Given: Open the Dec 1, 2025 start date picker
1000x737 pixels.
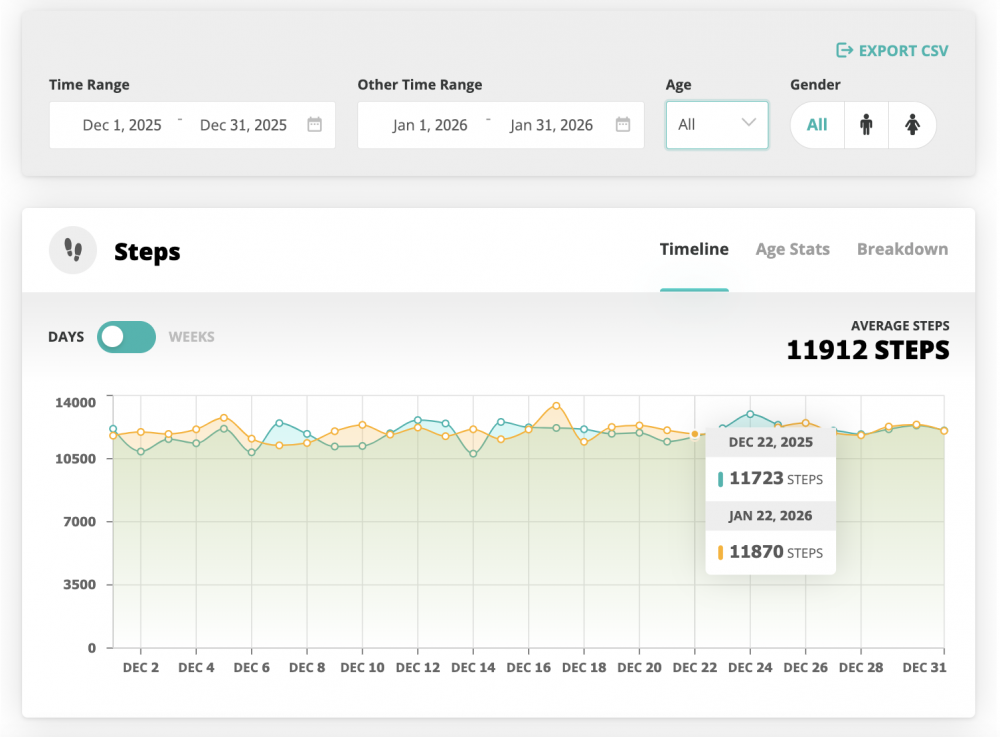Looking at the screenshot, I should point(122,125).
